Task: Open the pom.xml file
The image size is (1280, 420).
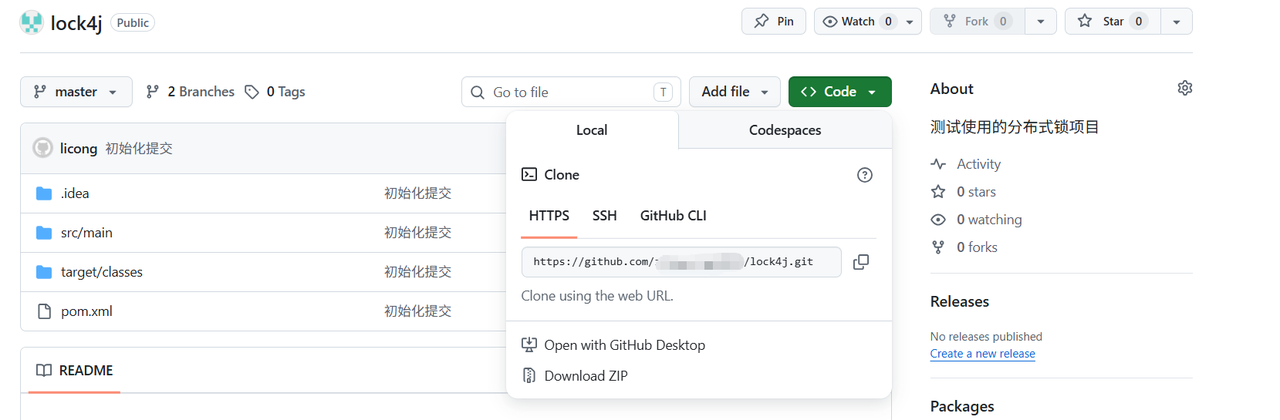Action: (x=87, y=311)
